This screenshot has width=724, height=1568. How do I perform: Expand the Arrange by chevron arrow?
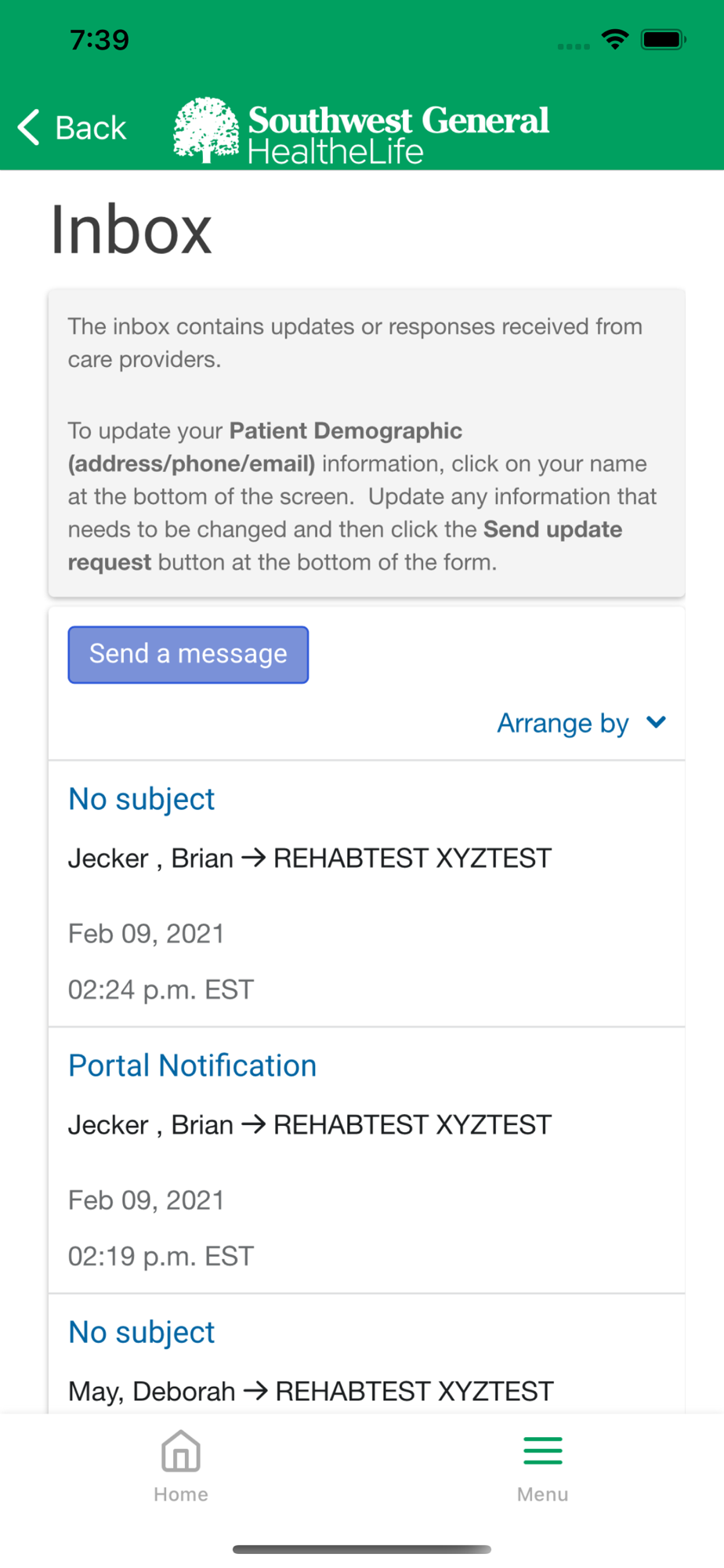pyautogui.click(x=657, y=722)
